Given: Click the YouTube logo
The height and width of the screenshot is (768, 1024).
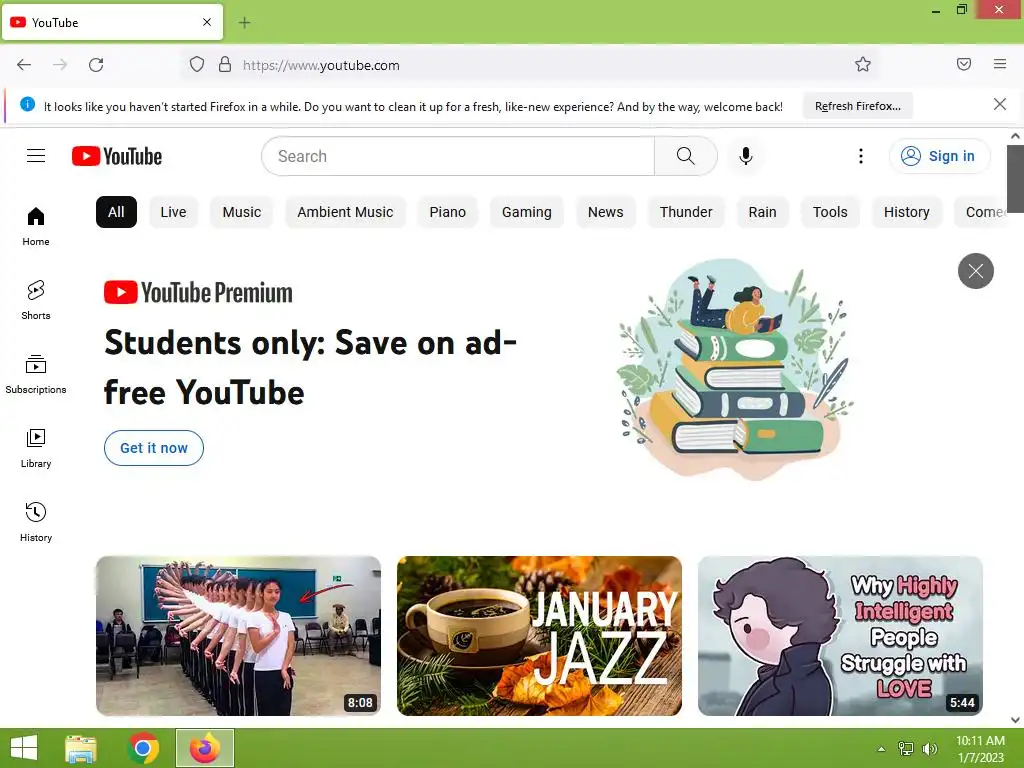Looking at the screenshot, I should pyautogui.click(x=117, y=156).
